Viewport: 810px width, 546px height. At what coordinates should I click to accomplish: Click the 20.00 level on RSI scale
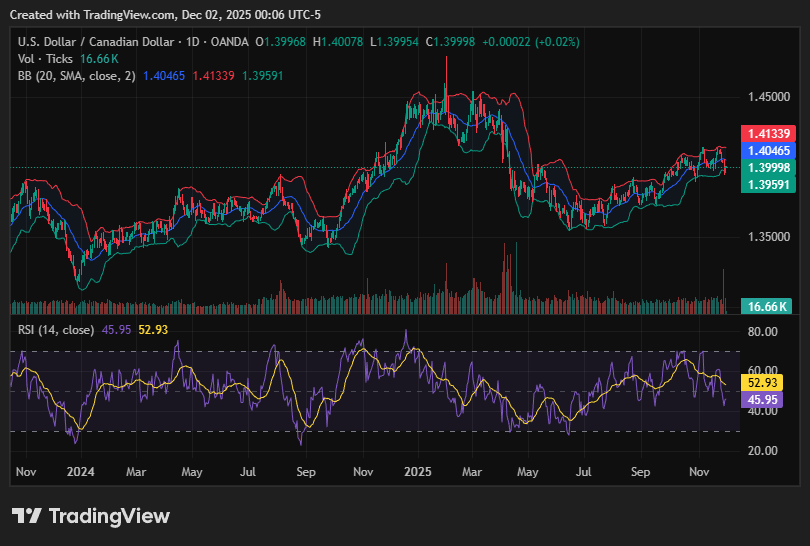pos(764,451)
